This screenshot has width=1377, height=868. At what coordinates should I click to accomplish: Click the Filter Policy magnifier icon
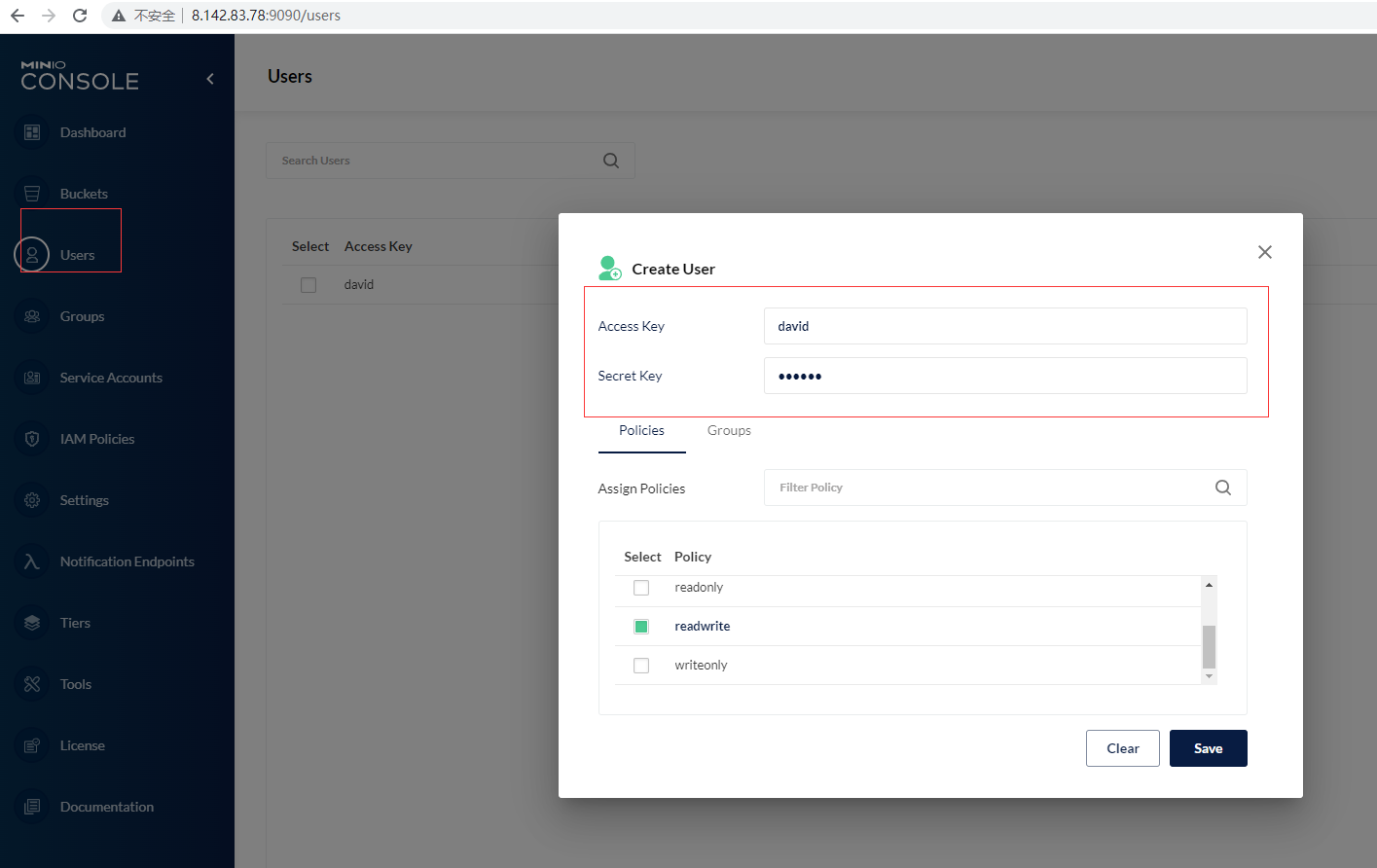(1223, 488)
